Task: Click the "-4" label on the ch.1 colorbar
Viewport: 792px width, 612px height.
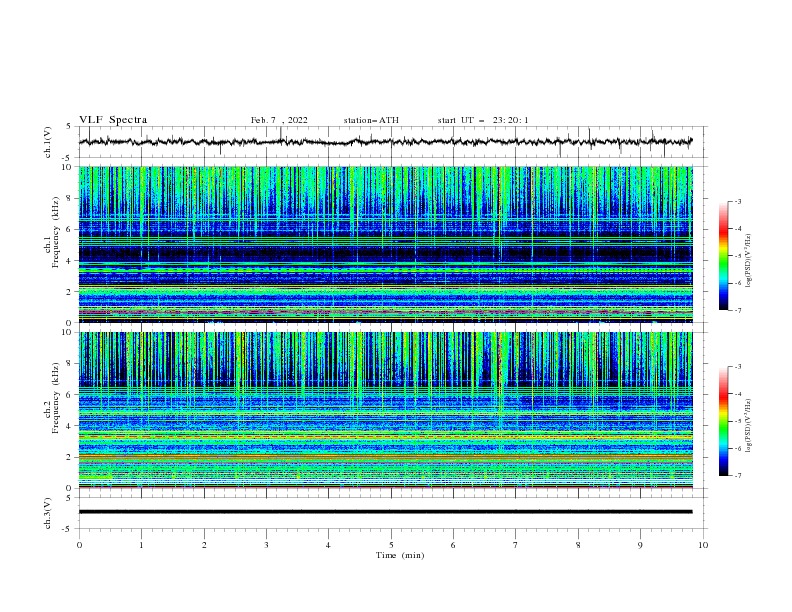Action: click(x=737, y=229)
